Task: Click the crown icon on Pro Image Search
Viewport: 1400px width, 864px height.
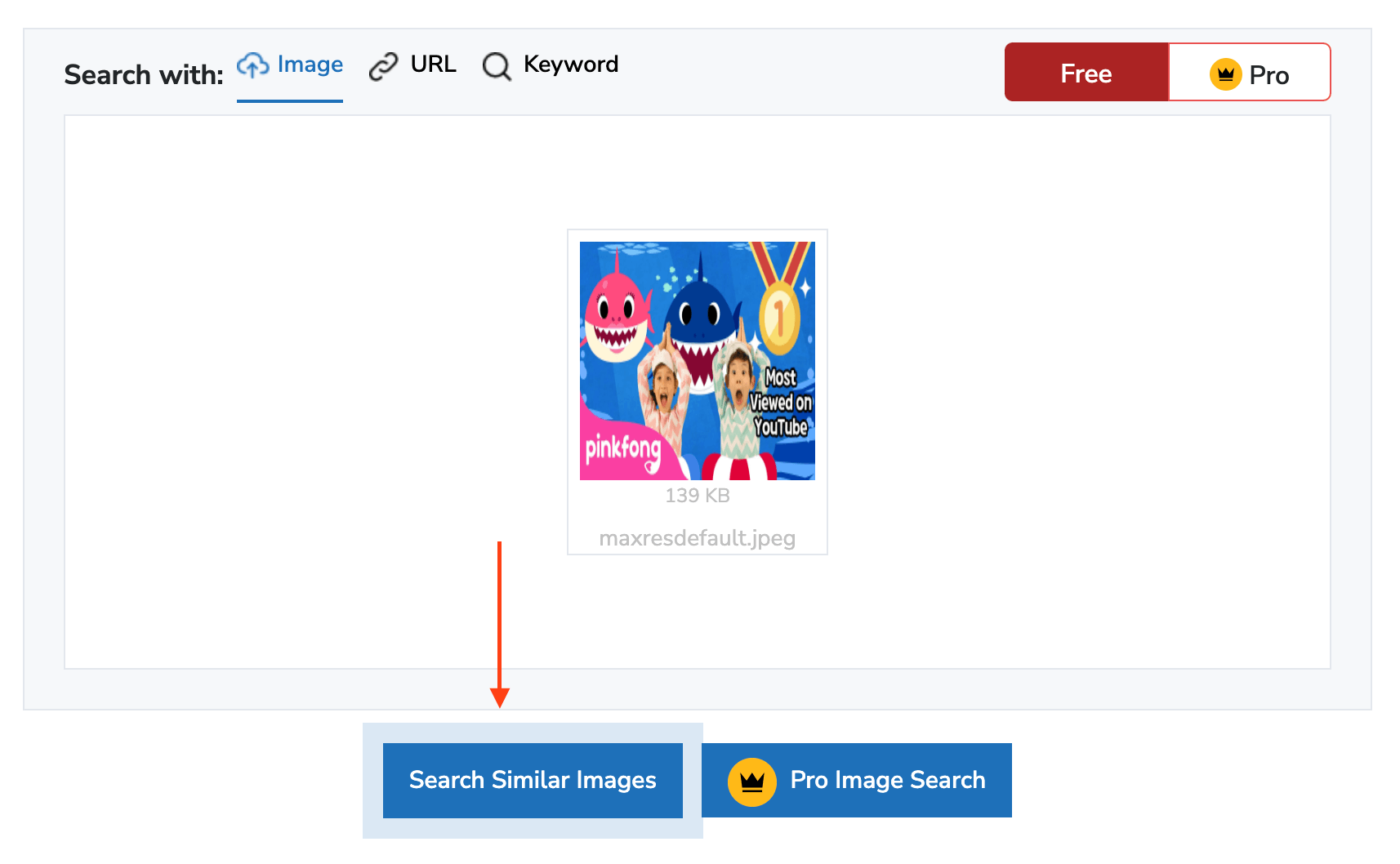Action: (x=751, y=782)
